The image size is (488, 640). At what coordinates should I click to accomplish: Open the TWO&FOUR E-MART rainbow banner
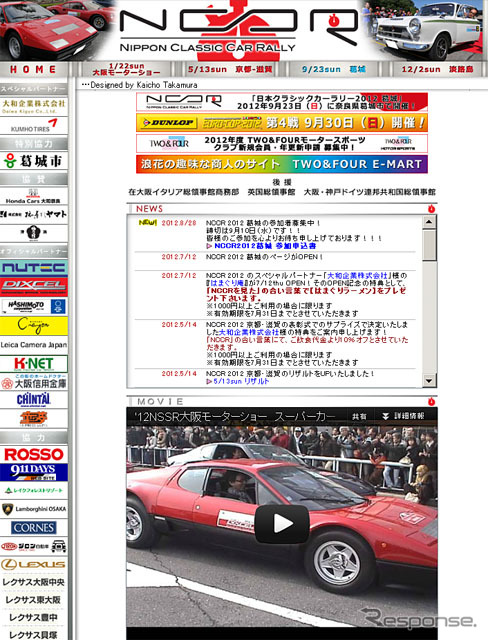282,164
